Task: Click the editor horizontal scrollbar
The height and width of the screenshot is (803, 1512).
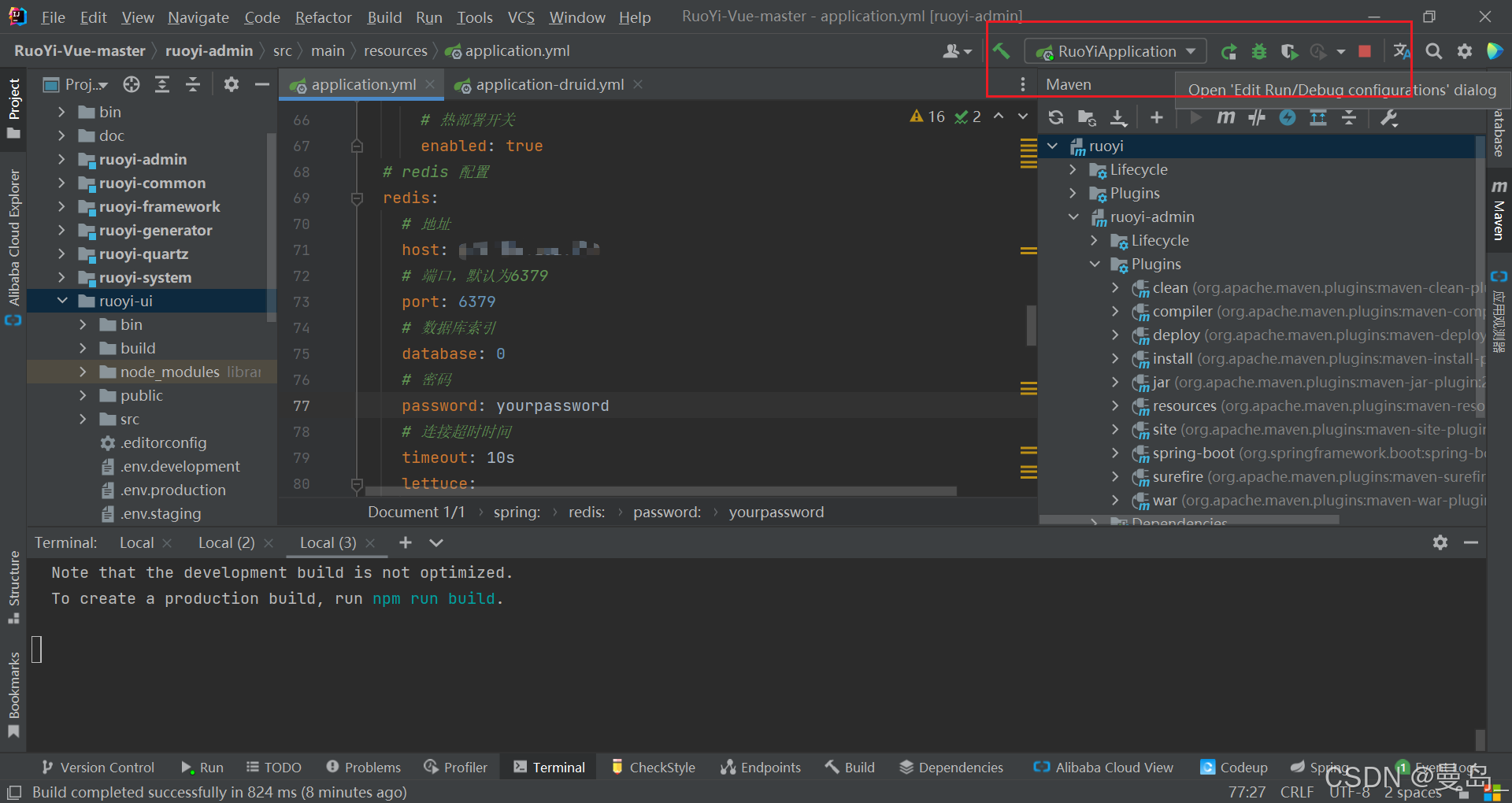Action: [661, 491]
